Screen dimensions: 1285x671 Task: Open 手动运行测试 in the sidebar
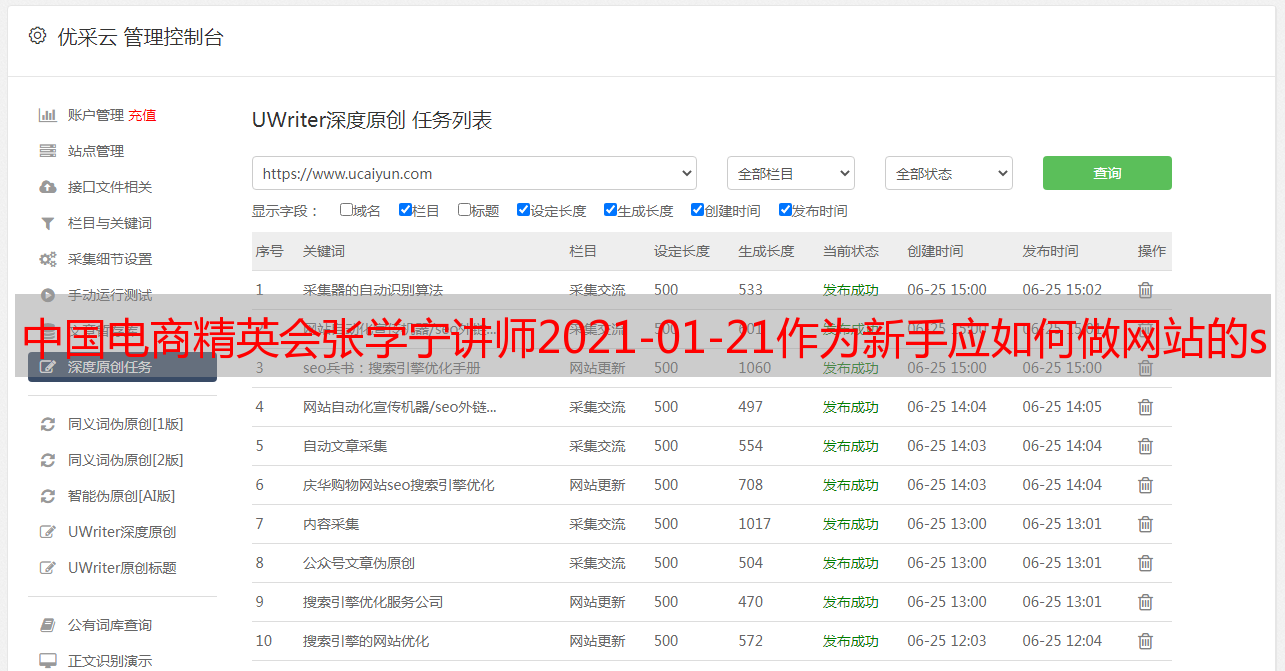[110, 295]
